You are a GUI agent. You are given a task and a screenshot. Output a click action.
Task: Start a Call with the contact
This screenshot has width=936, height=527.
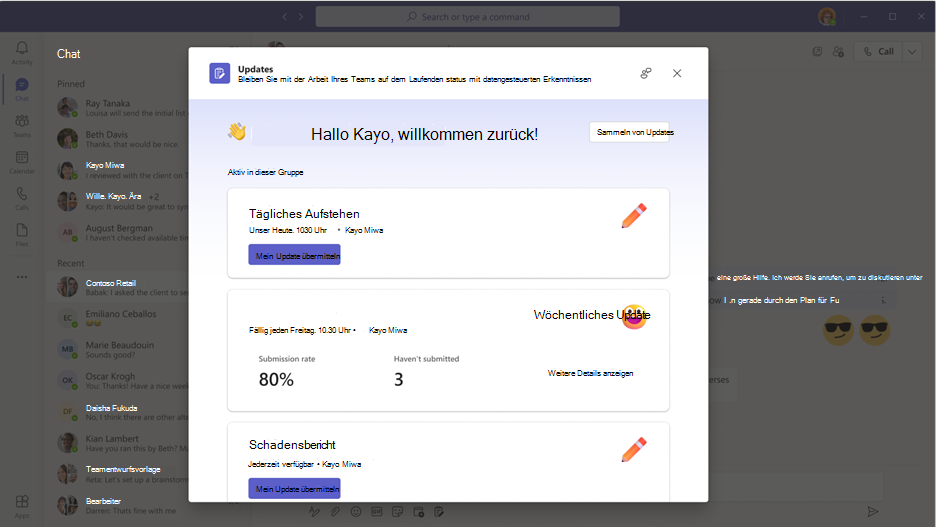(879, 52)
